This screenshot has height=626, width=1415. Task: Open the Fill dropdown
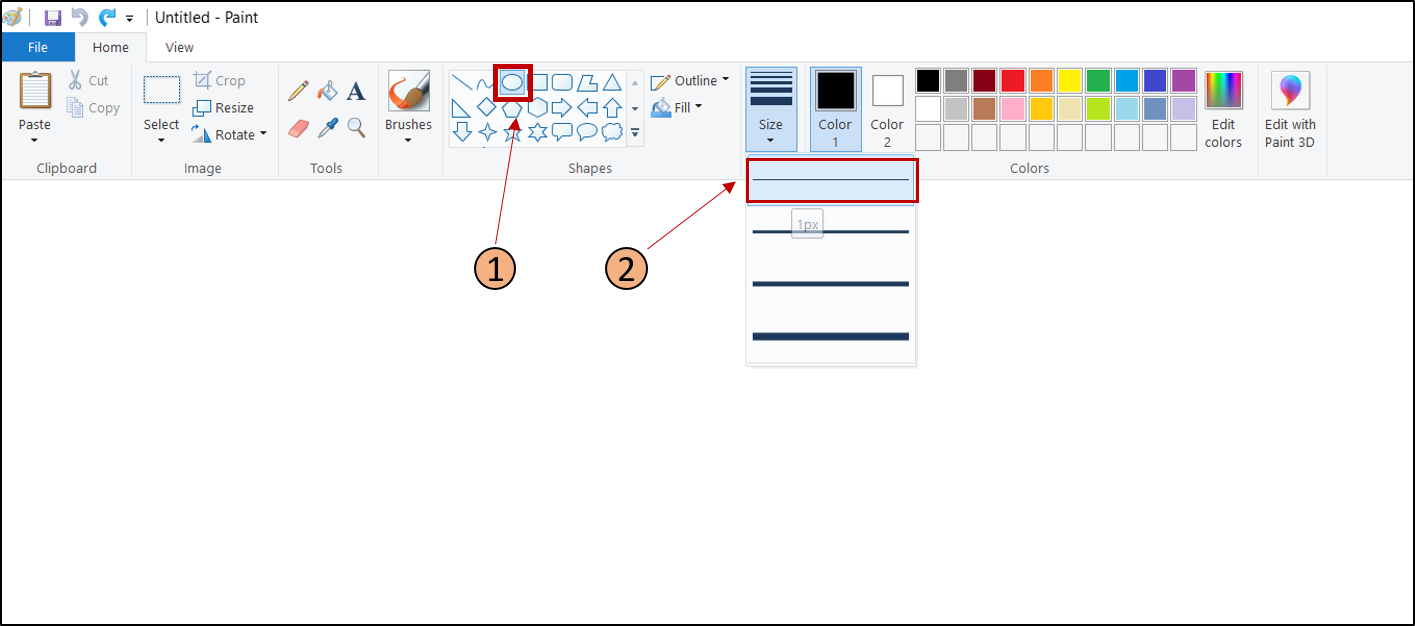pos(677,107)
